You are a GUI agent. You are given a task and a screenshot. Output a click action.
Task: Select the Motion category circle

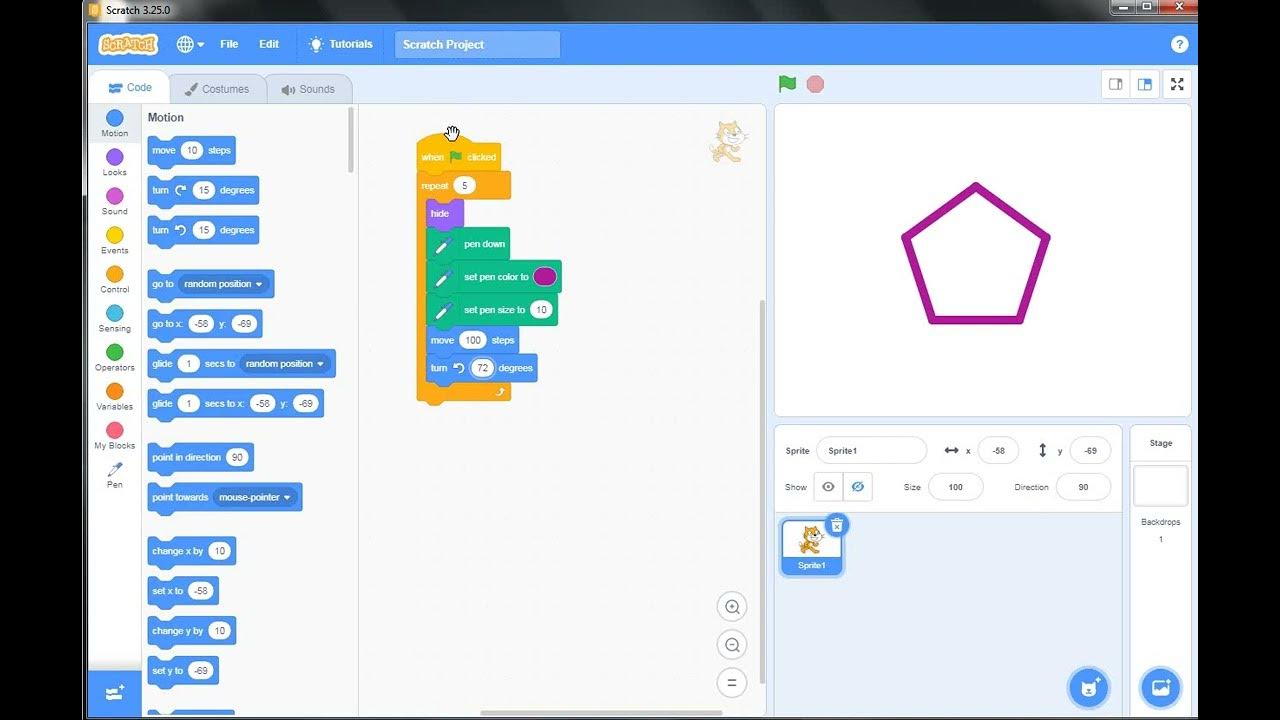tap(115, 118)
